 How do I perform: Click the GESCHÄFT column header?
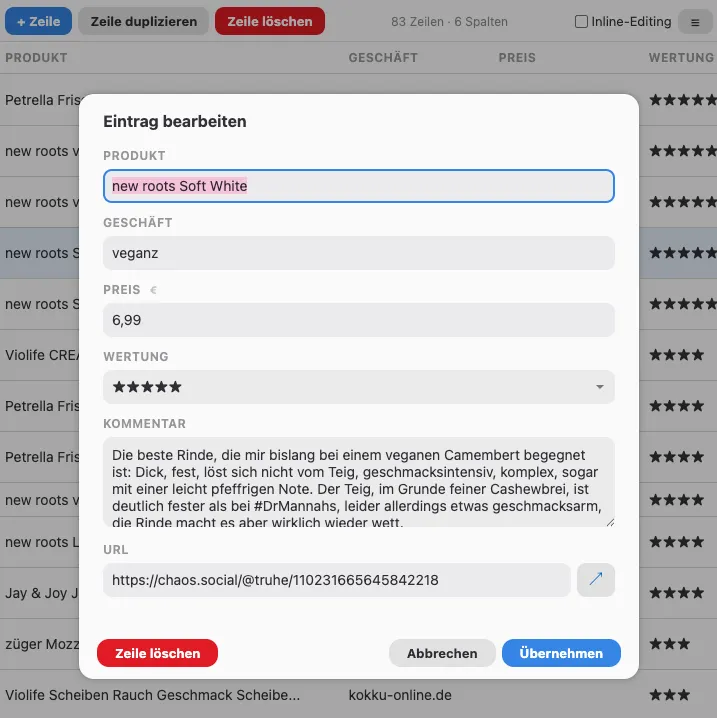coord(383,58)
